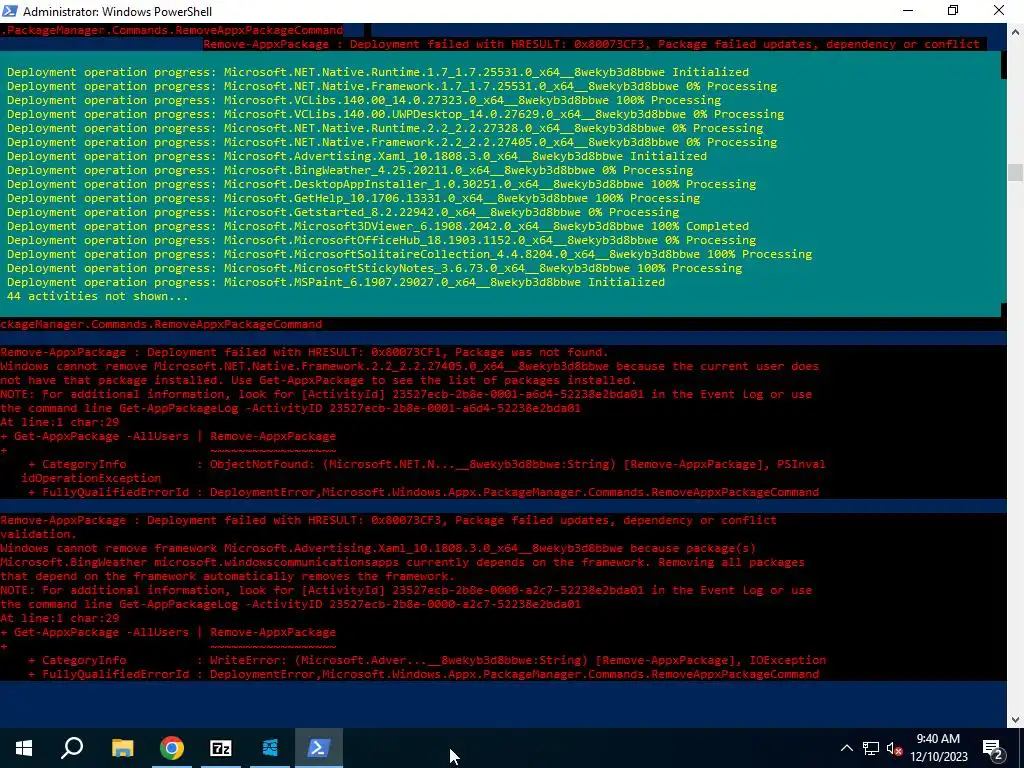Open the blue Windows-logo app beside 7-Zip
This screenshot has height=768, width=1024.
tap(270, 748)
